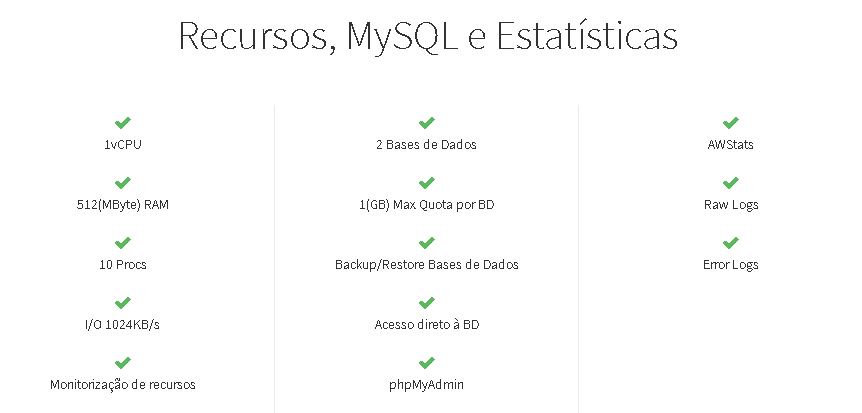Image resolution: width=862 pixels, height=413 pixels.
Task: Click the checkmark above Error Logs
Action: [731, 242]
